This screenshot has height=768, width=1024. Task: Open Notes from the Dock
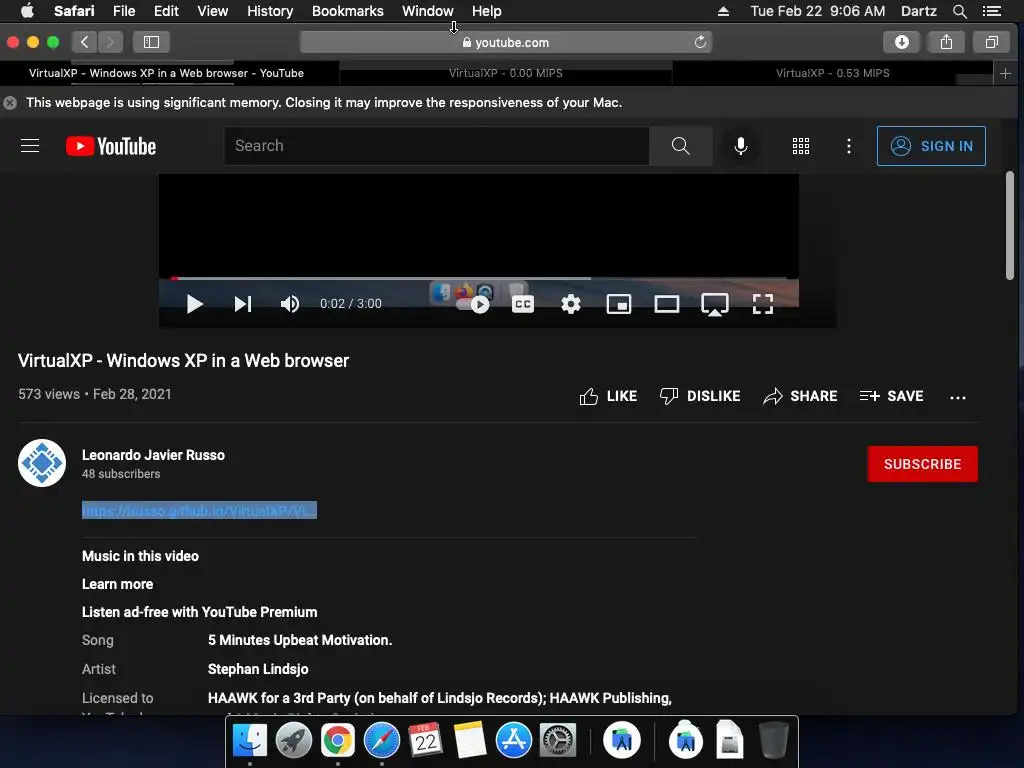click(470, 741)
